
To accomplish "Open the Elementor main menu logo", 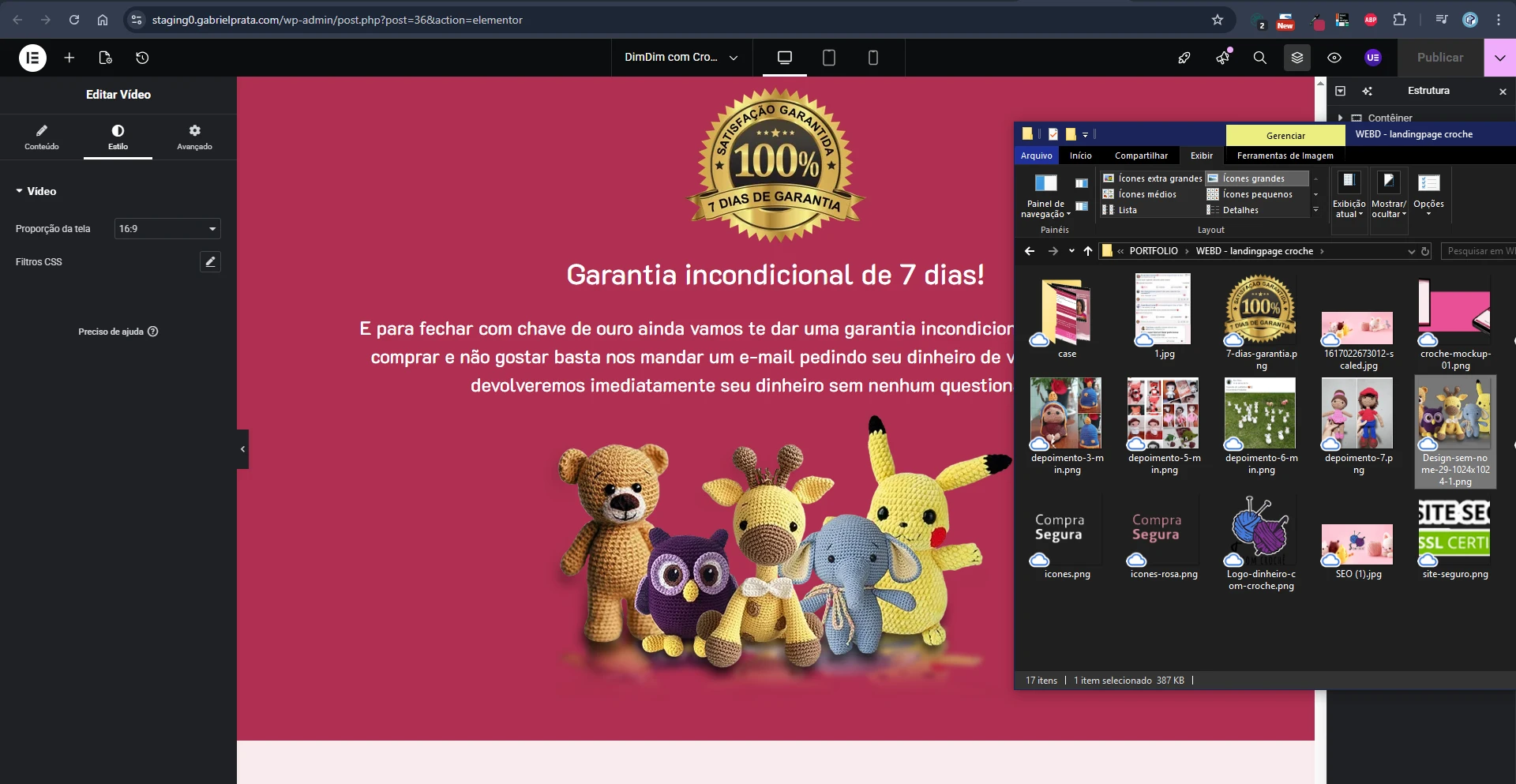I will coord(32,58).
